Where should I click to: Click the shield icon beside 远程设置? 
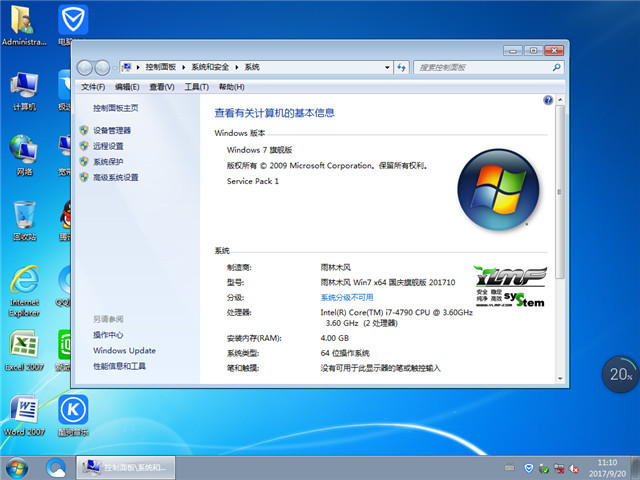click(x=84, y=146)
